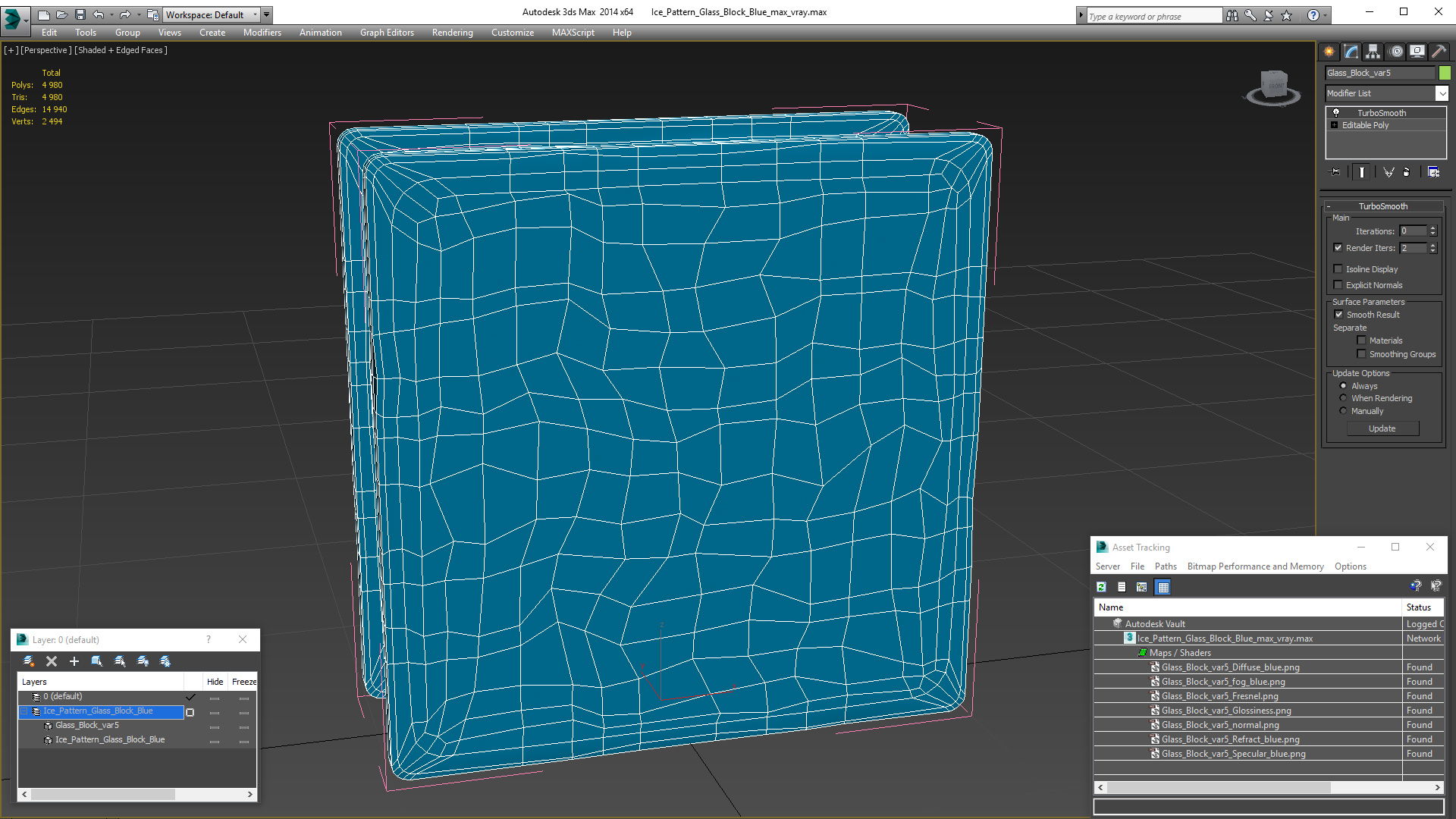The image size is (1456, 819).
Task: Click Asset Tracking horizontal scrollbar
Action: (x=1269, y=788)
